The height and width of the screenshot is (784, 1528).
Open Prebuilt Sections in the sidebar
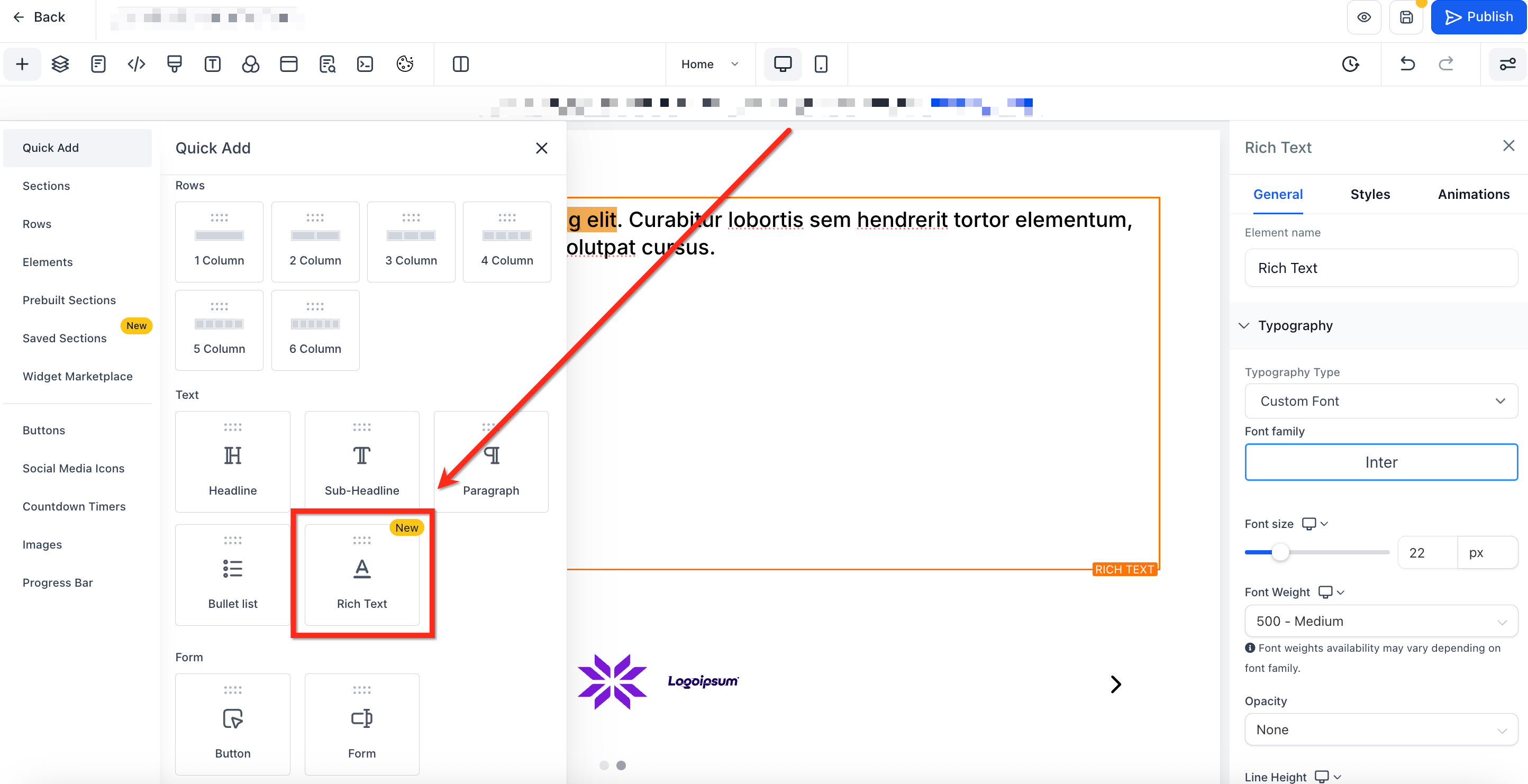tap(69, 300)
